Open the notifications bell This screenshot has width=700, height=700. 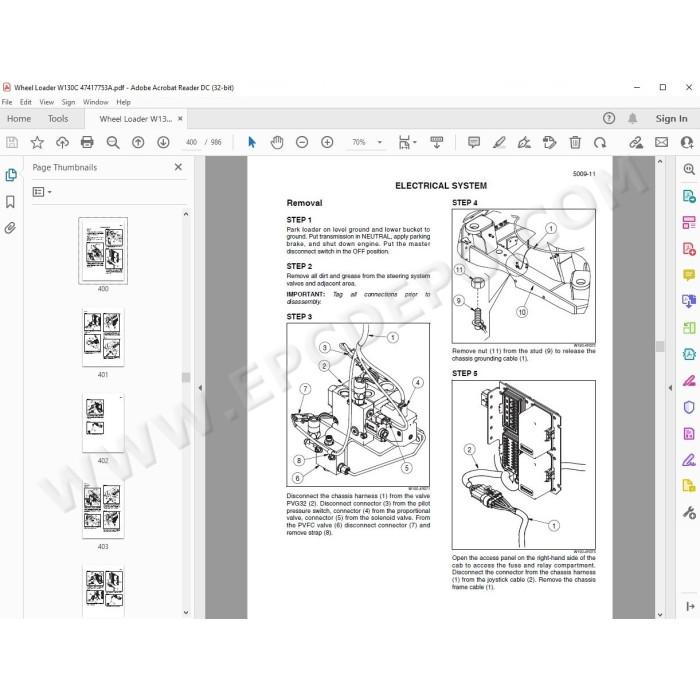(633, 118)
